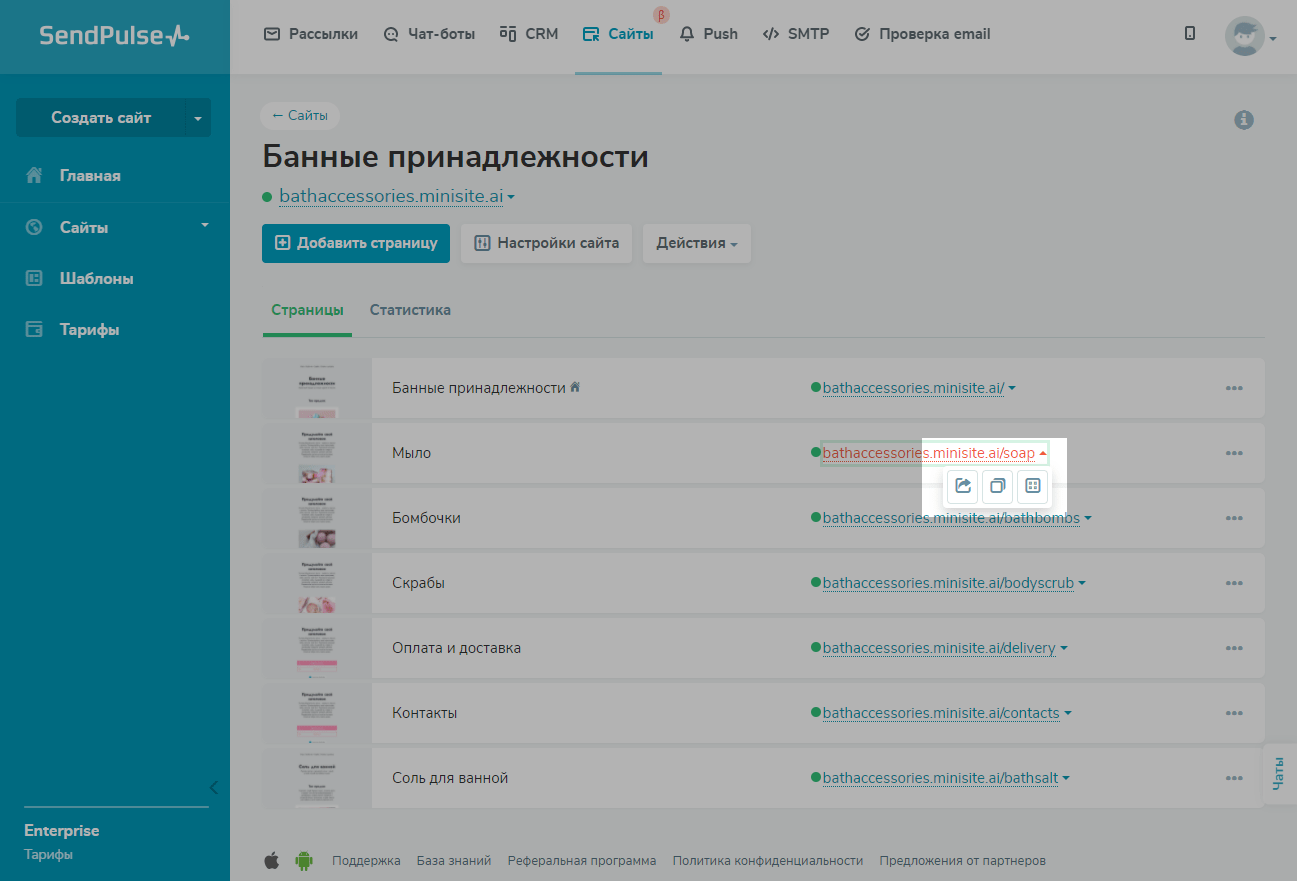Open three-dot menu for Банные принадлежности page
Screen dimensions: 1297x881
click(x=1234, y=388)
